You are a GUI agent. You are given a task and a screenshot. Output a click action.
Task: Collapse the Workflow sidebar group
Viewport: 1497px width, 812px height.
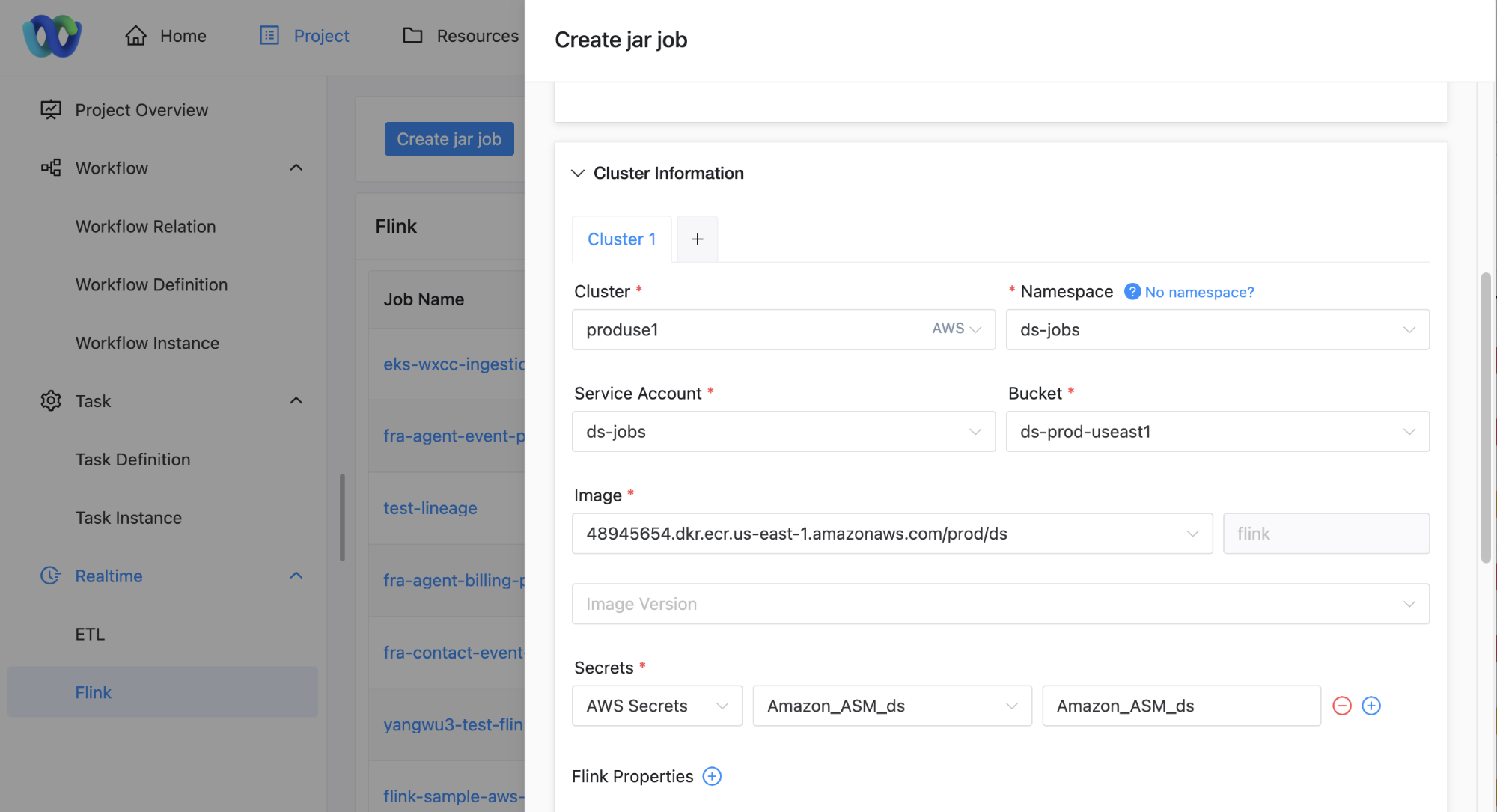tap(296, 168)
